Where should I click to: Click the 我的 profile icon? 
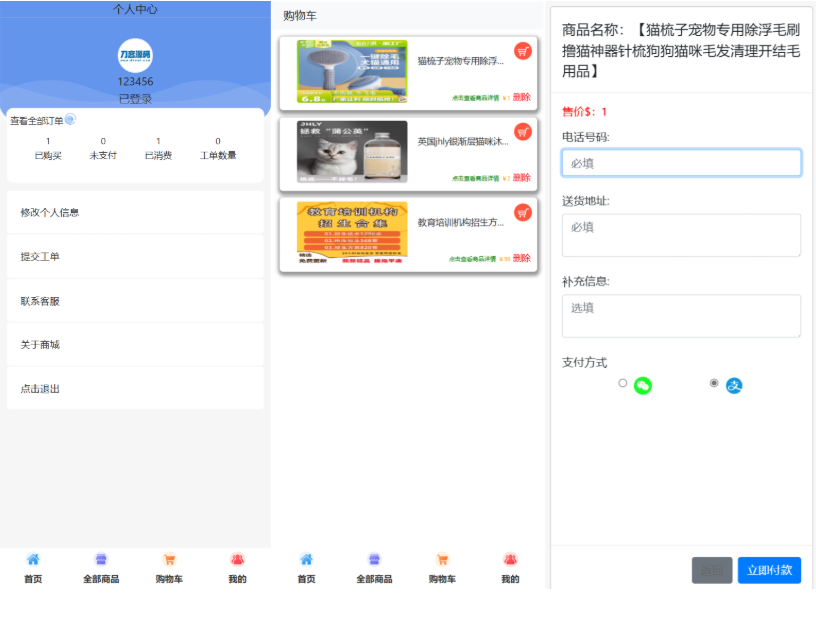click(236, 559)
